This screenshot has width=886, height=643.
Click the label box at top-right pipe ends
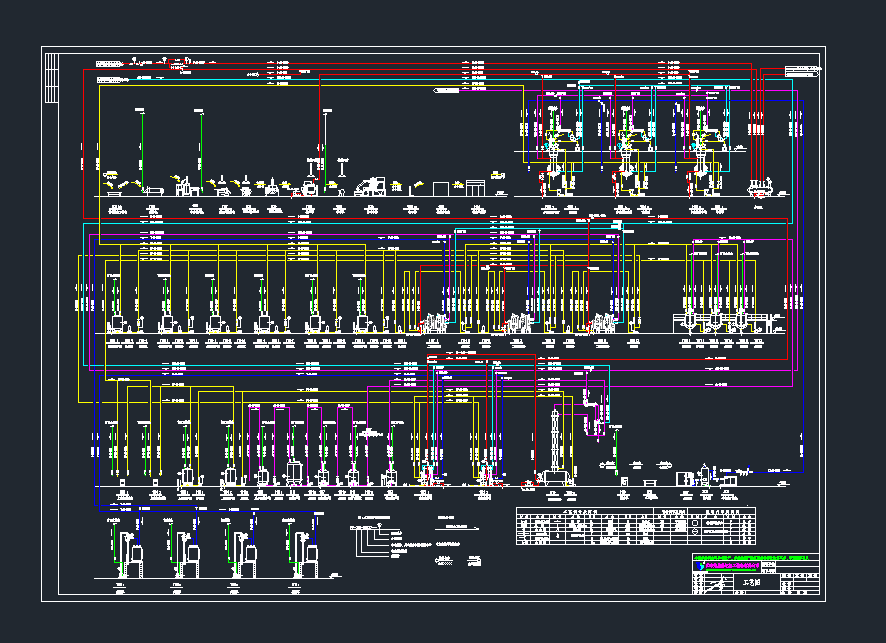click(x=802, y=71)
